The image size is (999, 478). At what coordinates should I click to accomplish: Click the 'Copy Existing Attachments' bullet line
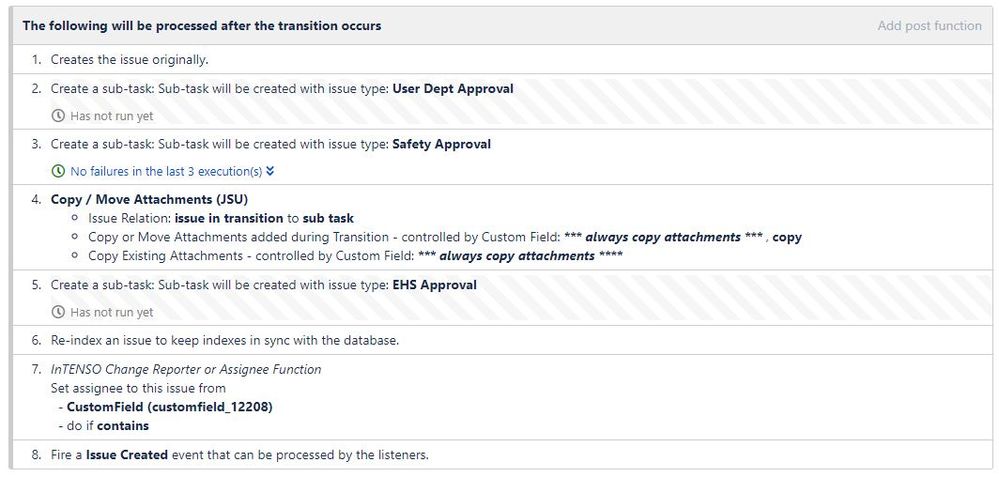tap(355, 256)
